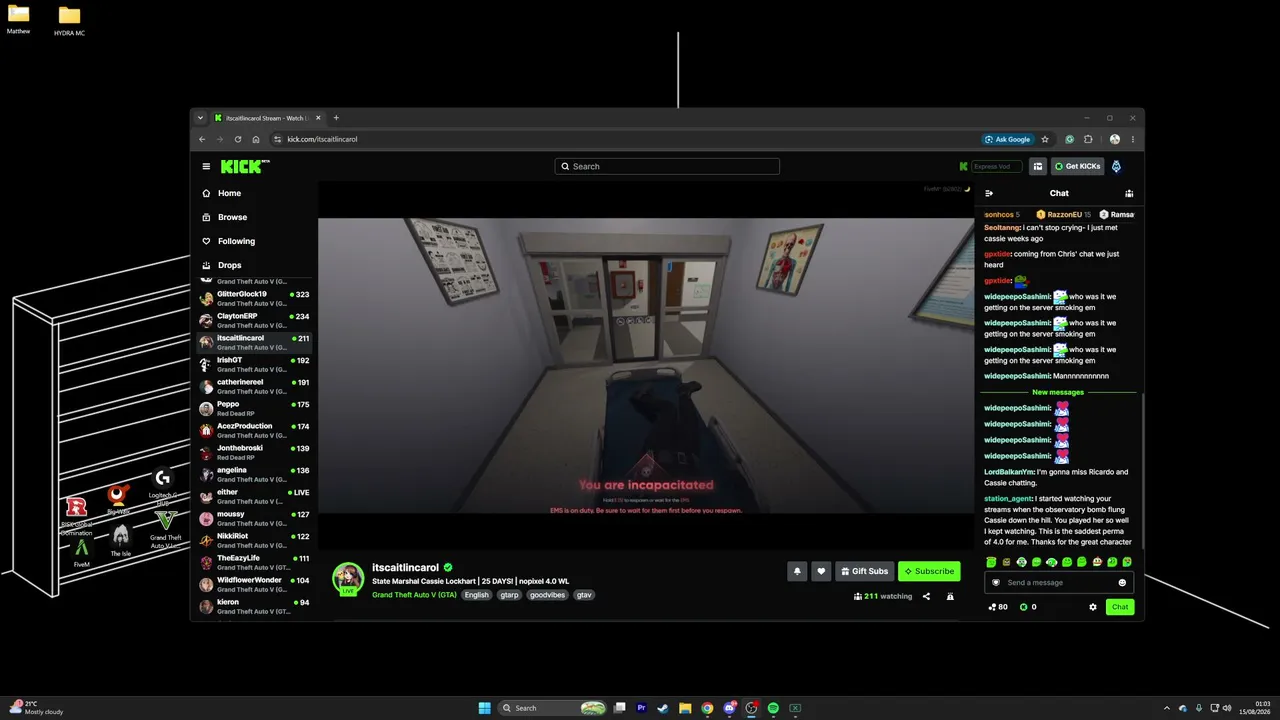Click the Subscribe button
The image size is (1280, 720).
[x=929, y=571]
